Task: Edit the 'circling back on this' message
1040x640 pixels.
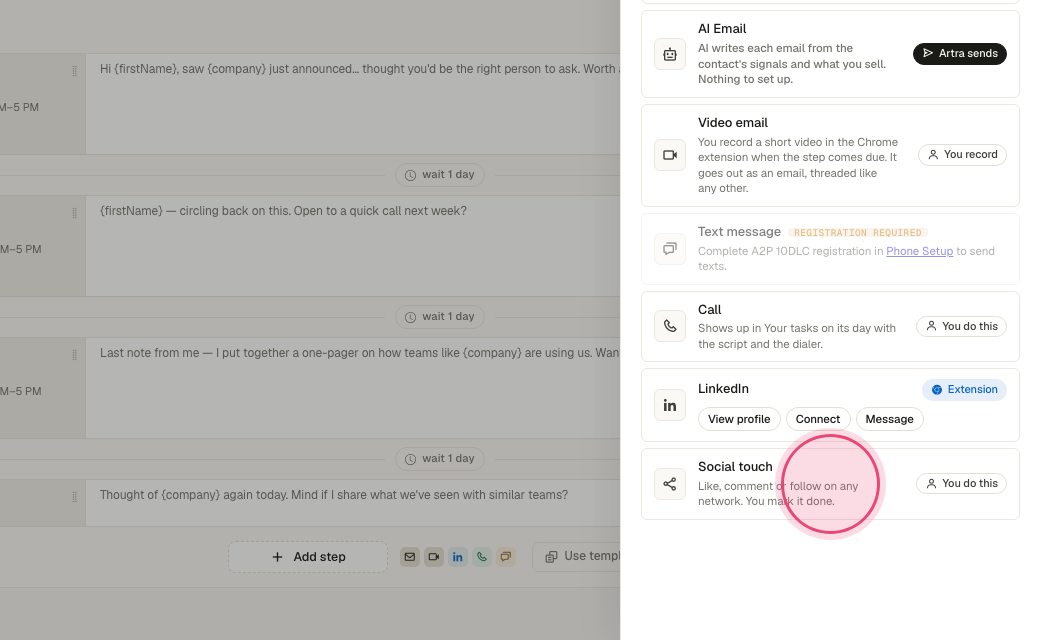Action: (x=353, y=246)
